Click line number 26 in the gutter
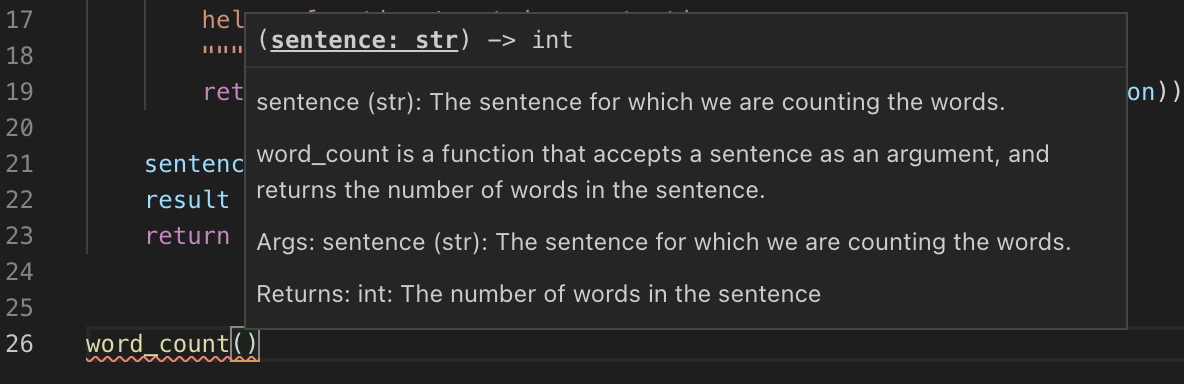Viewport: 1184px width, 384px height. (20, 344)
